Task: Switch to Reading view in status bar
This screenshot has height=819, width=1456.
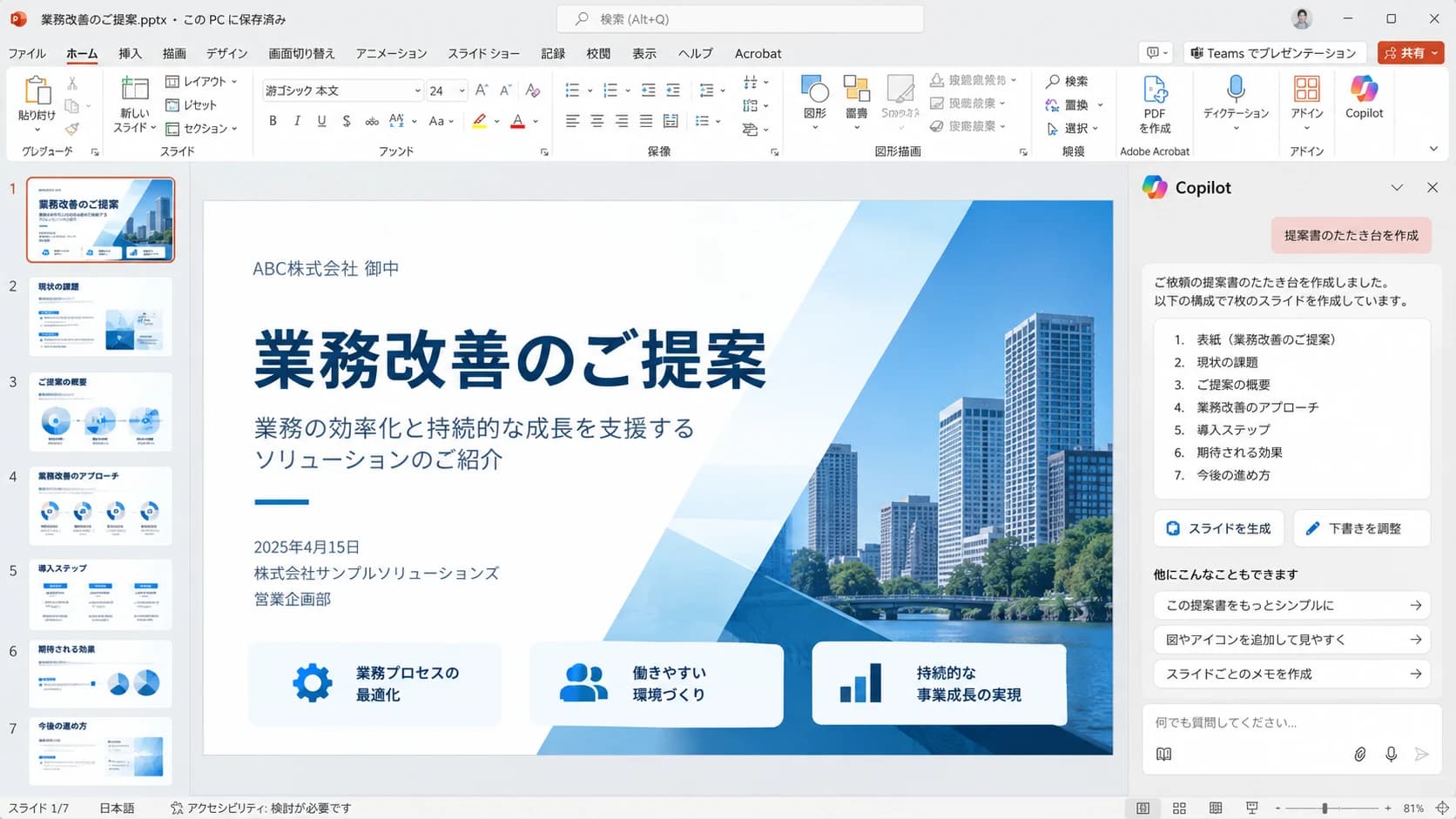Action: (x=1216, y=809)
